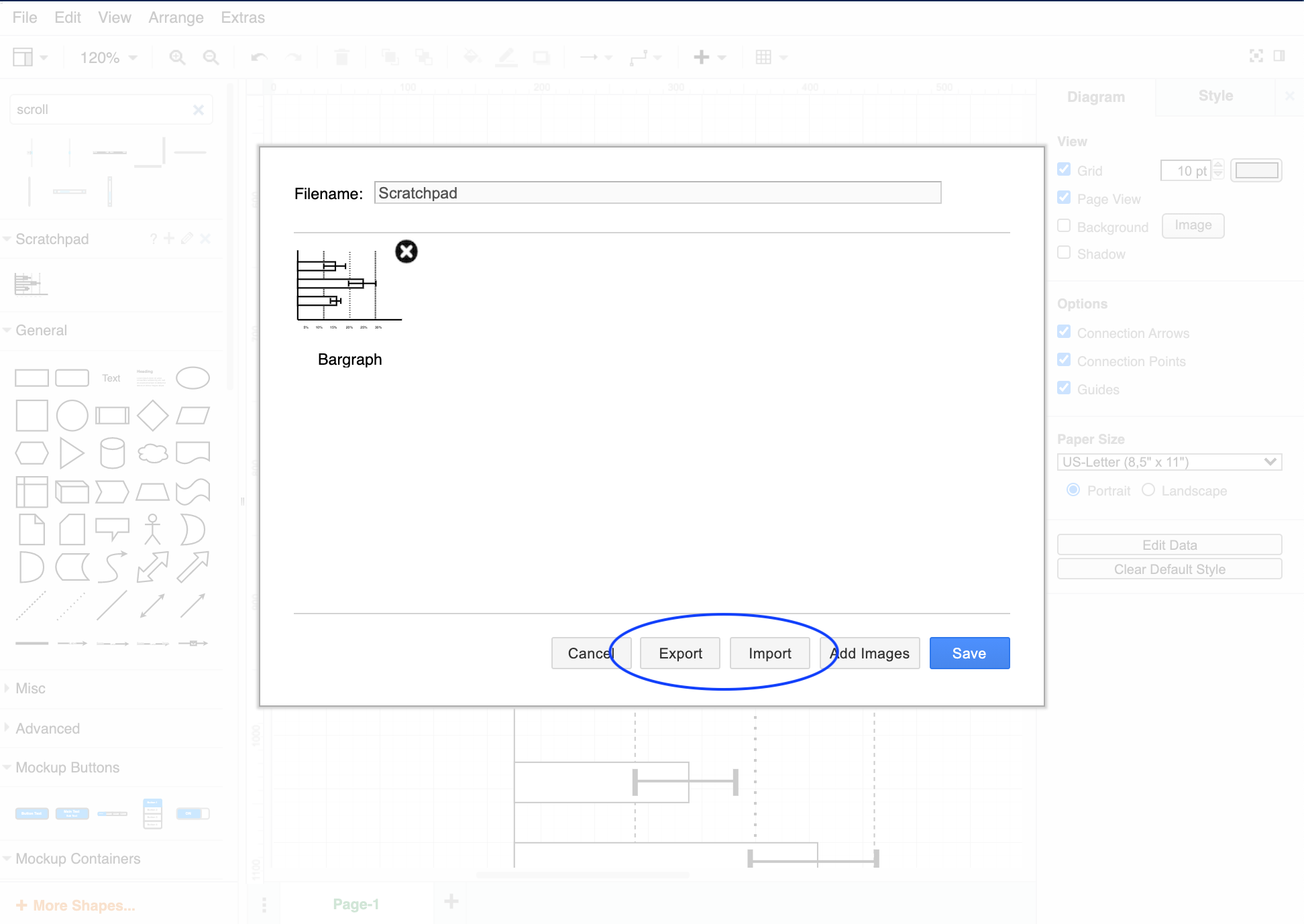
Task: Toggle the Page View checkbox
Action: pyautogui.click(x=1064, y=198)
